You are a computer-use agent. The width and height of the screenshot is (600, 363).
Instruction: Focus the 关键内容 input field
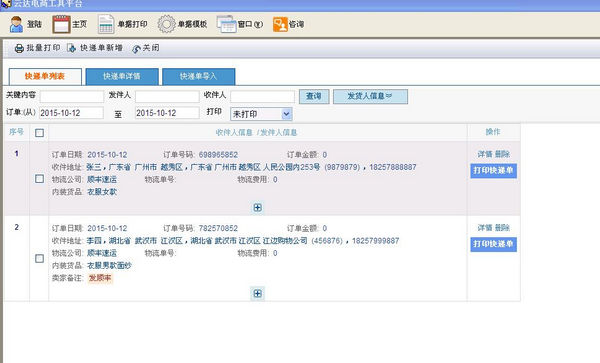click(72, 96)
